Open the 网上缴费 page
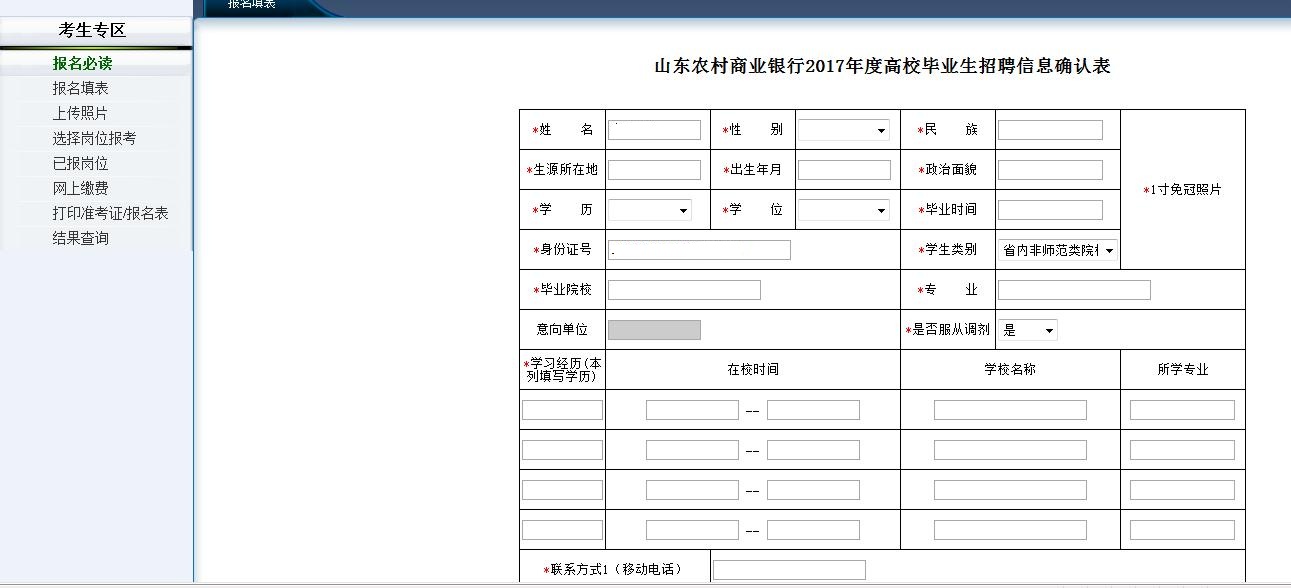The height and width of the screenshot is (588, 1291). (x=80, y=188)
